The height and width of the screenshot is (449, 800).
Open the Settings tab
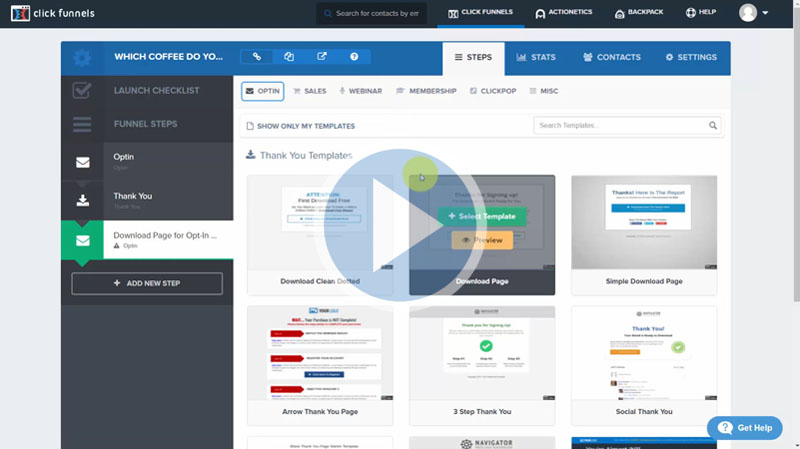pyautogui.click(x=690, y=57)
